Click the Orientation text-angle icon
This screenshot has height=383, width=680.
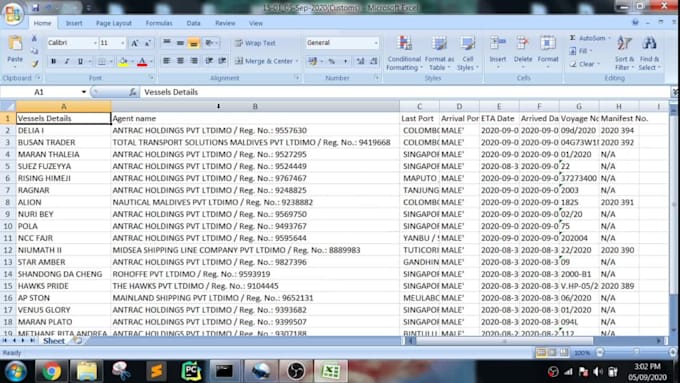(210, 43)
